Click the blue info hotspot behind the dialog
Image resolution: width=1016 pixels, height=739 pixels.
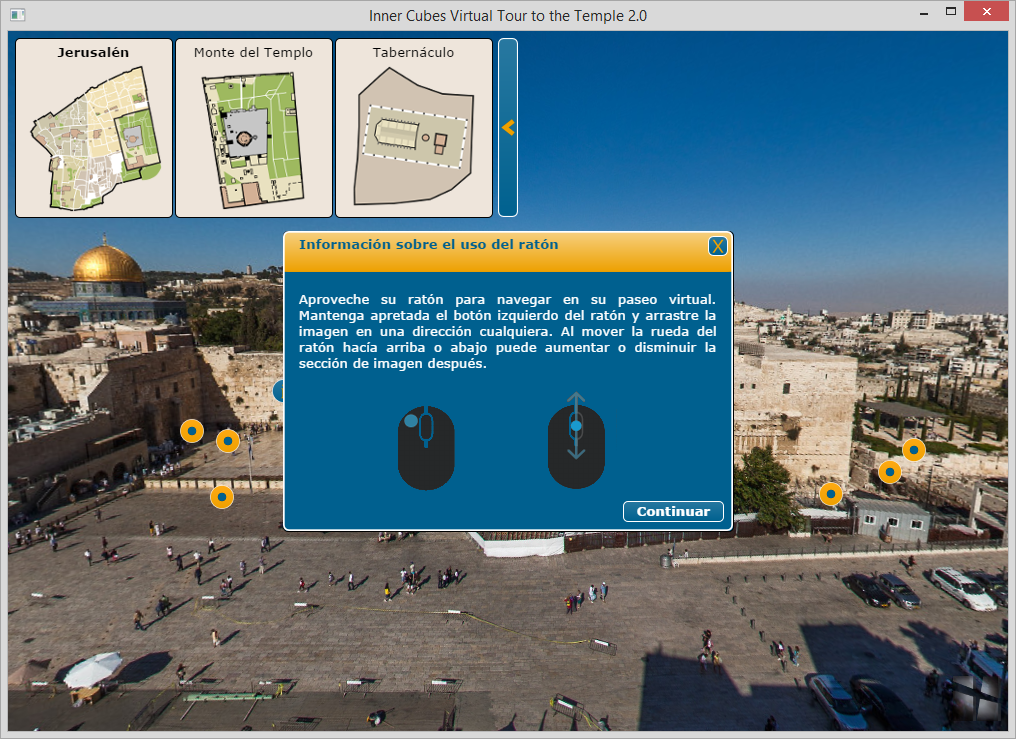(x=278, y=391)
